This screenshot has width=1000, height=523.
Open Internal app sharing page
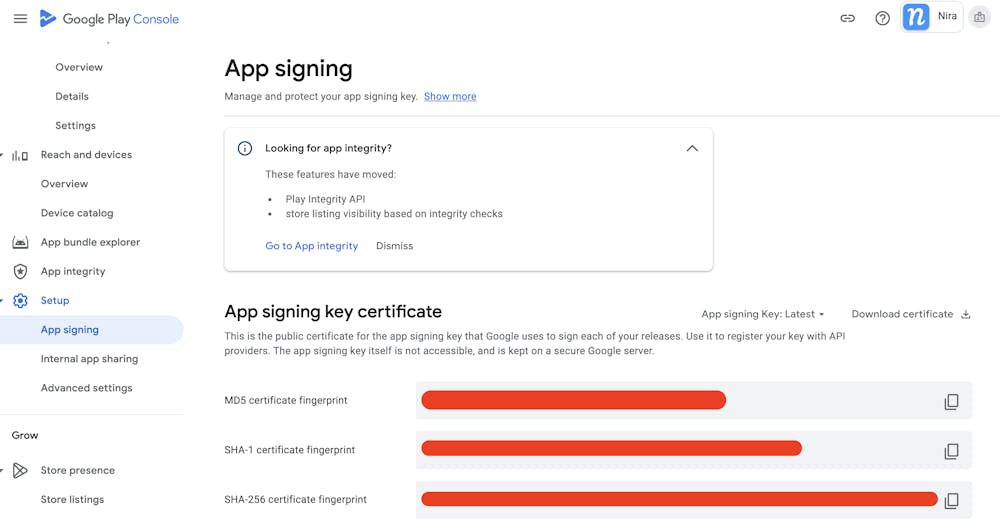coord(89,359)
